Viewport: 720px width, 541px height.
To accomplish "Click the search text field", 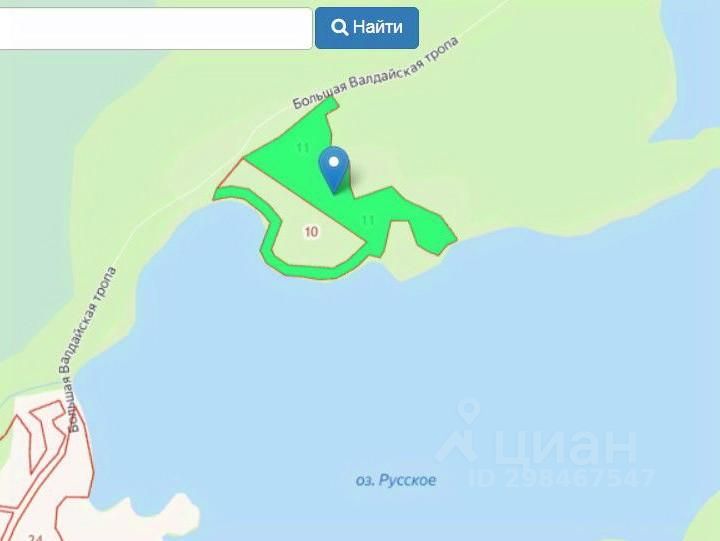I will (156, 28).
